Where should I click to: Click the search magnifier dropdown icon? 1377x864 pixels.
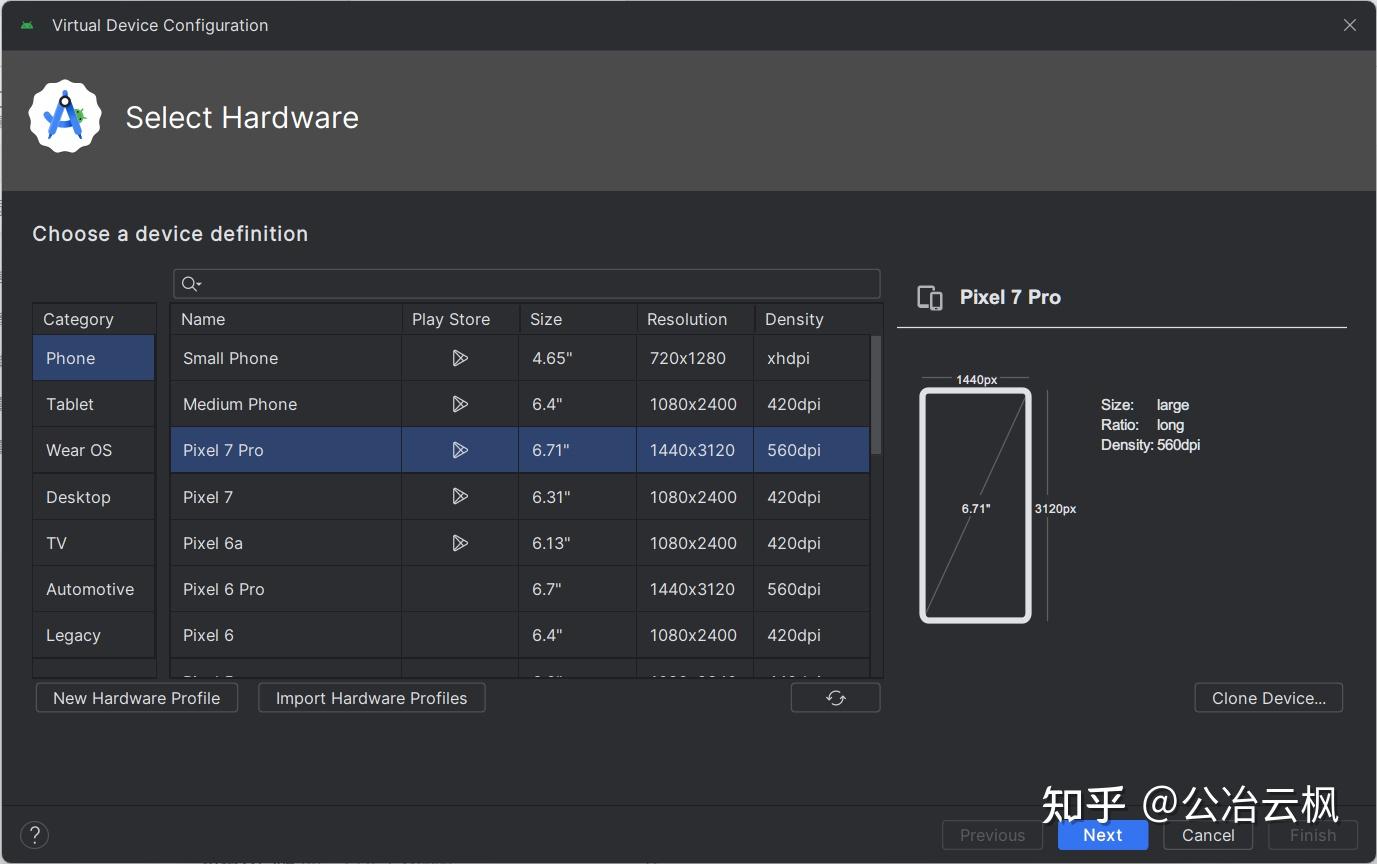coord(191,285)
